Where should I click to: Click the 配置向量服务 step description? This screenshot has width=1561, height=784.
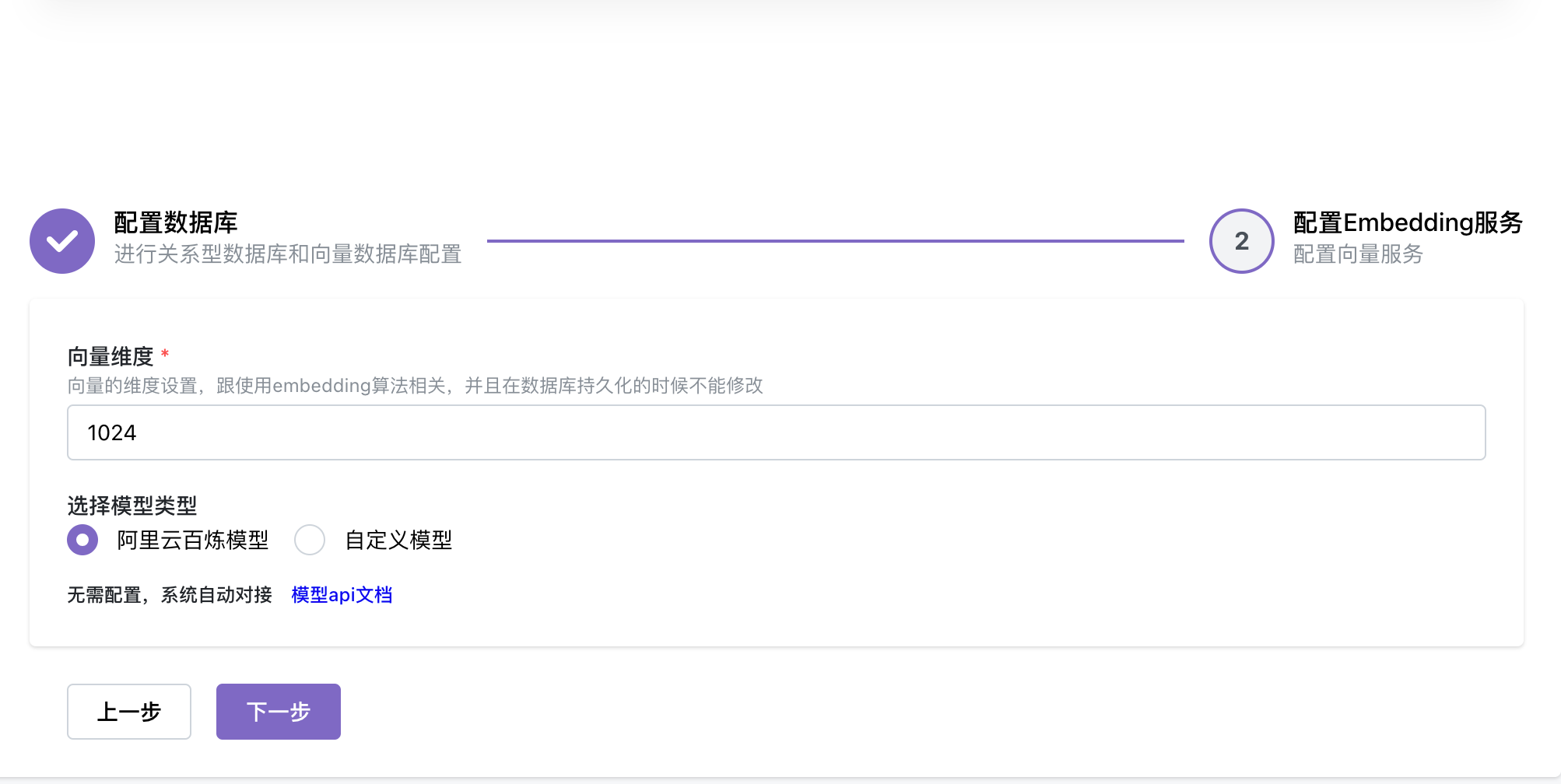point(1358,254)
